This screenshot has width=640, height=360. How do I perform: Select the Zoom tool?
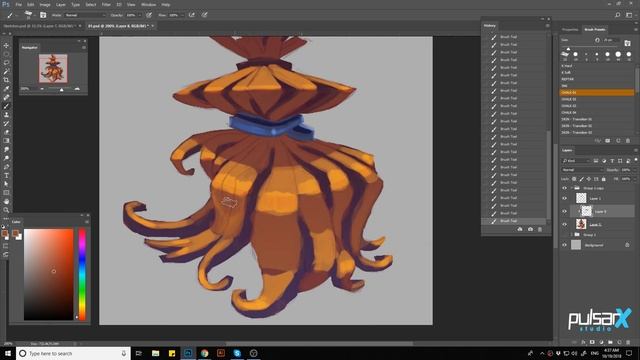(6, 210)
